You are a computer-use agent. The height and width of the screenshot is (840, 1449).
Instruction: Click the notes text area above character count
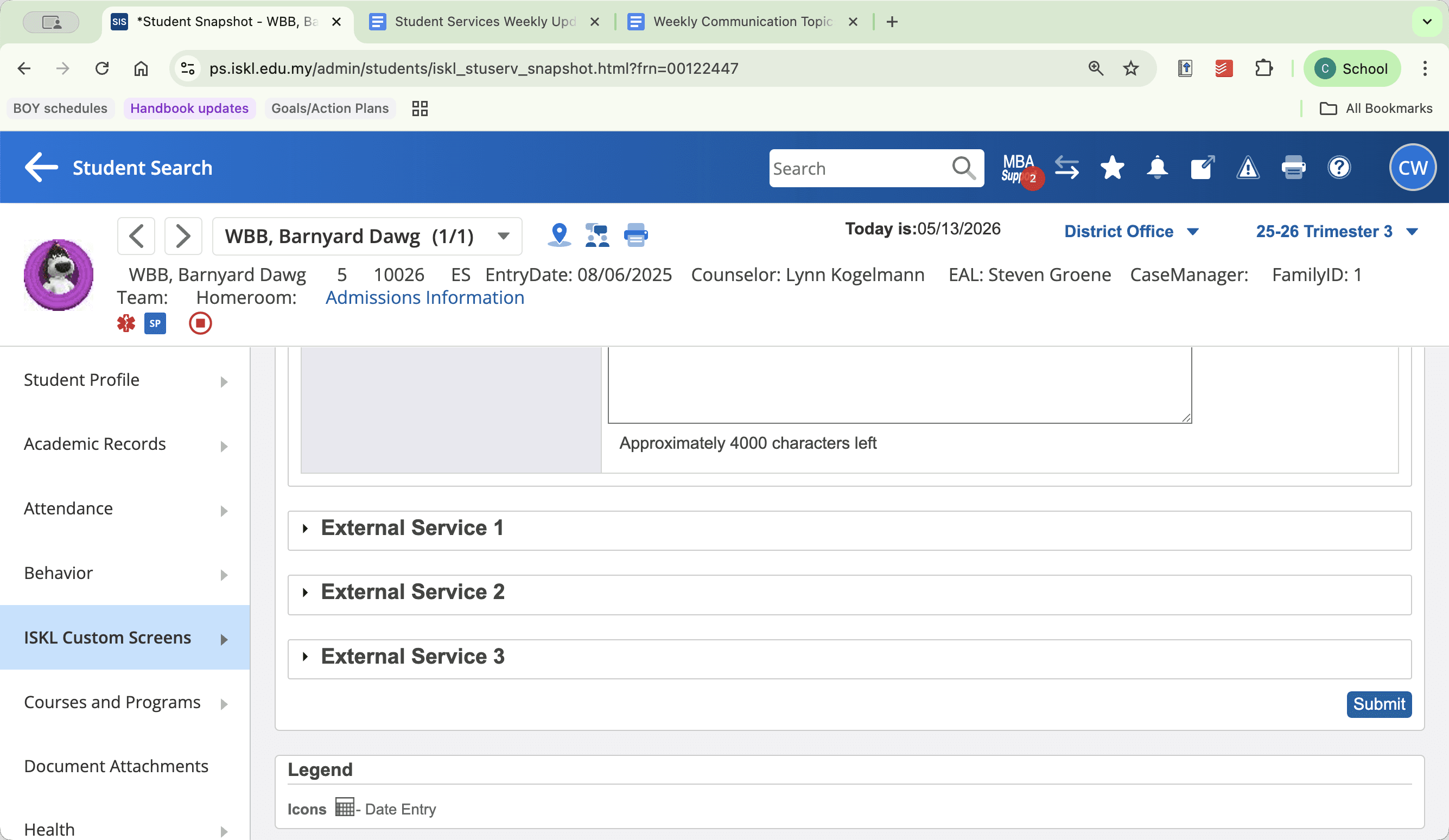(900, 385)
